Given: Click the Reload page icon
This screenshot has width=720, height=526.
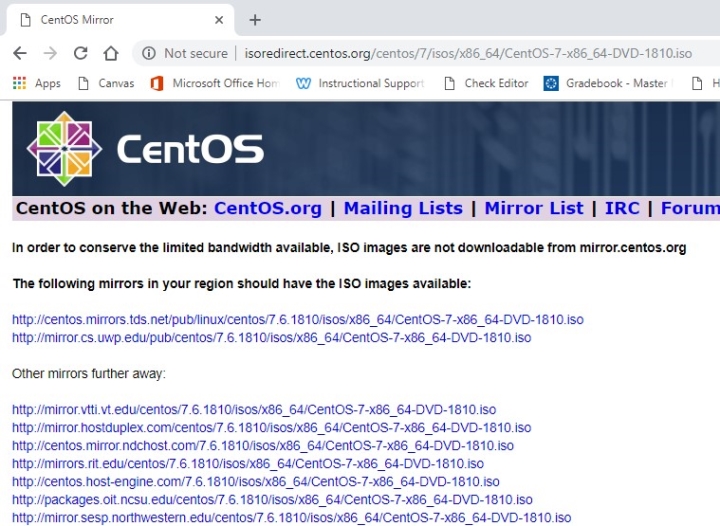Looking at the screenshot, I should pos(81,53).
